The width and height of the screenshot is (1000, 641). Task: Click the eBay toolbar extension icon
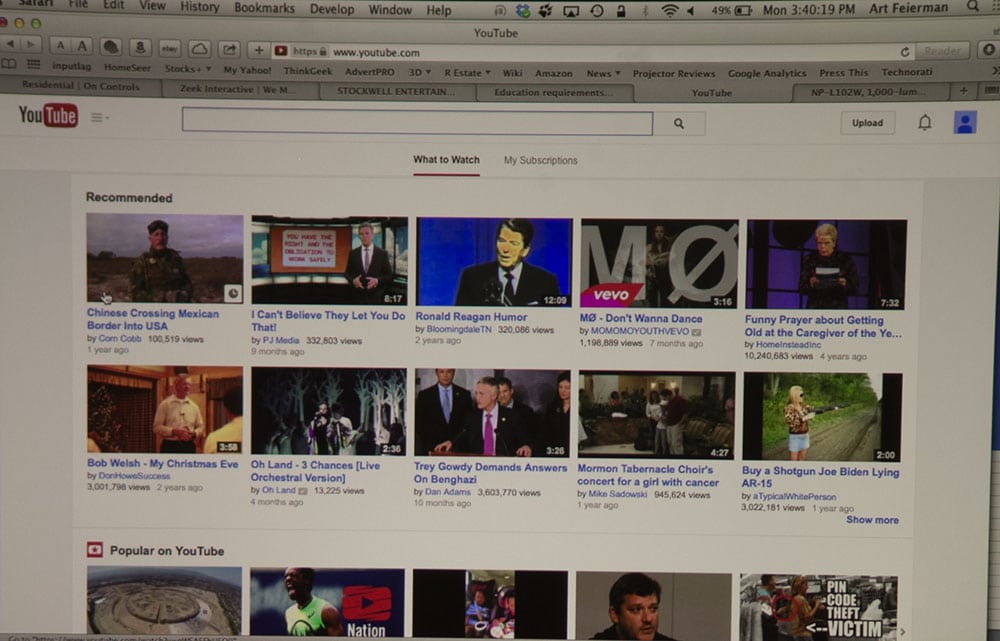[x=170, y=48]
